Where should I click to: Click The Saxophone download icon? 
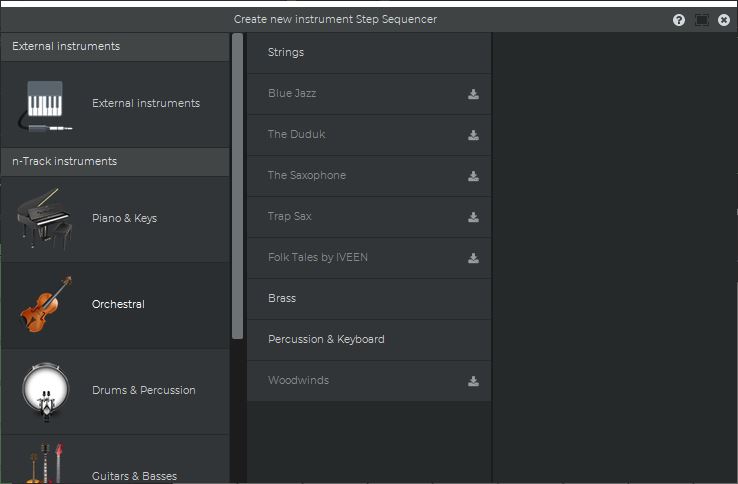click(473, 176)
